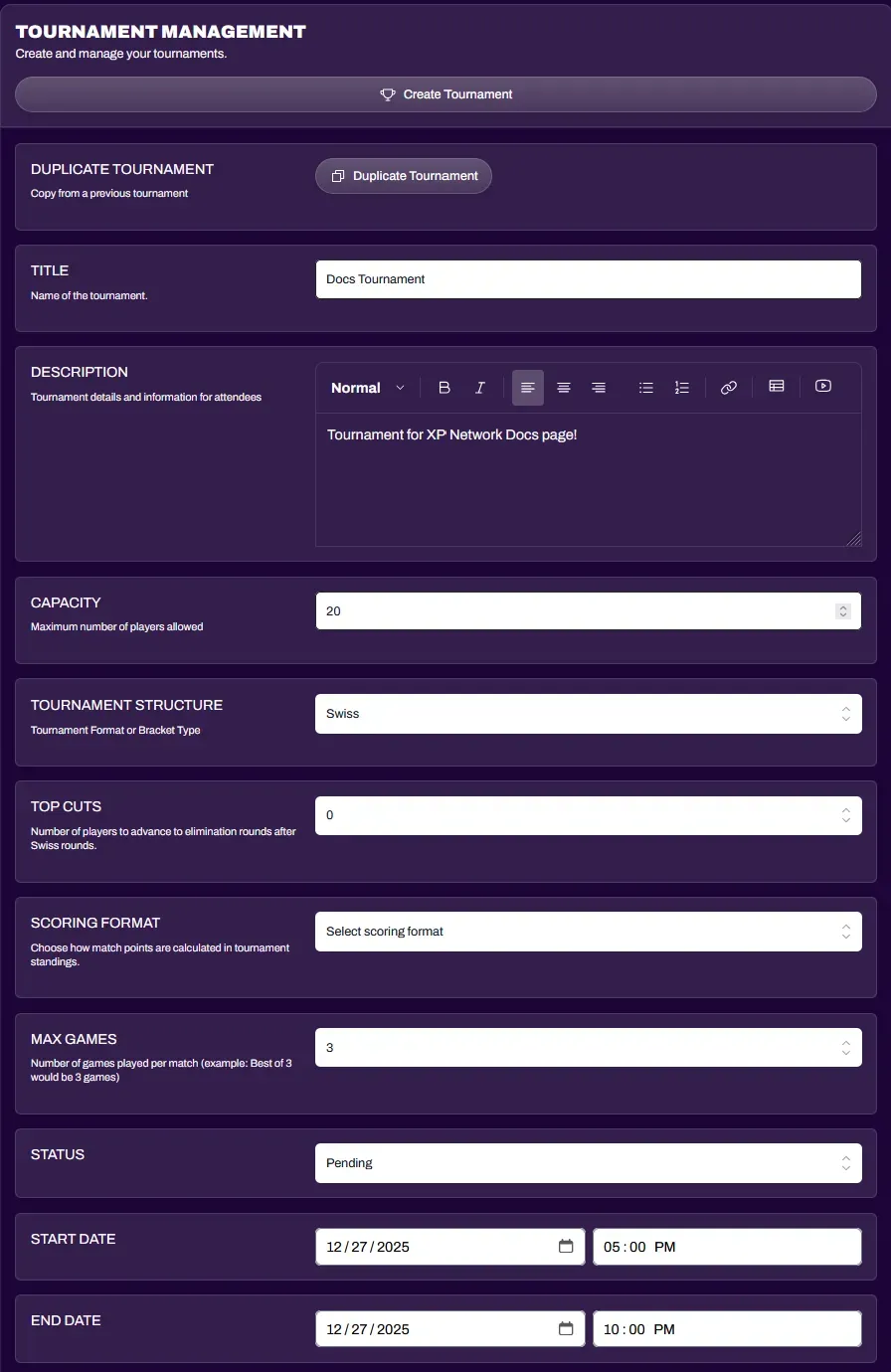Toggle italic text formatting
The width and height of the screenshot is (891, 1372).
click(479, 388)
